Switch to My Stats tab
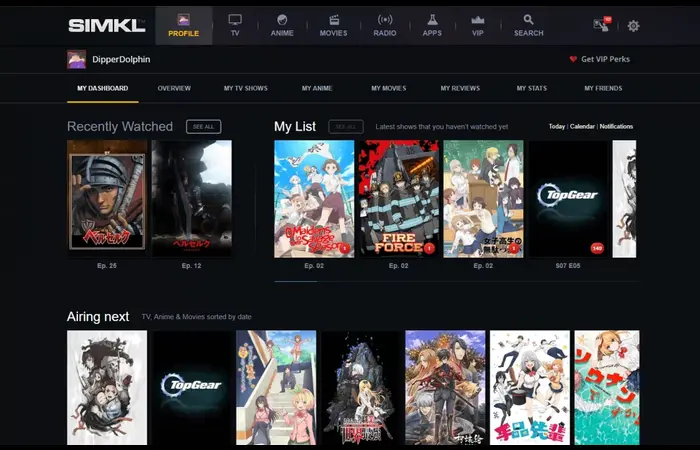 tap(532, 88)
